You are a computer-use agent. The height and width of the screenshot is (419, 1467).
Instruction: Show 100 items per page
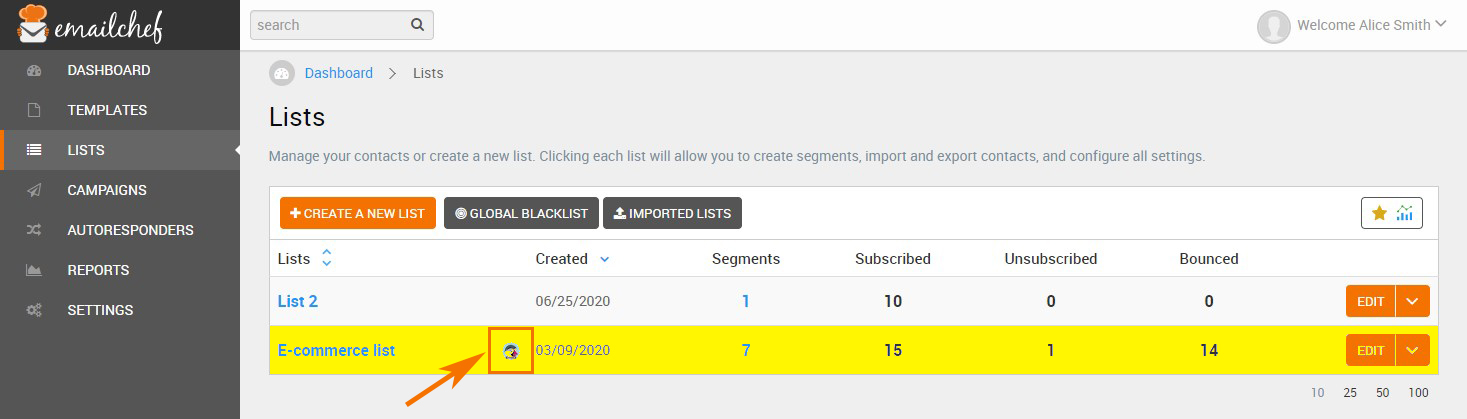pos(1418,393)
